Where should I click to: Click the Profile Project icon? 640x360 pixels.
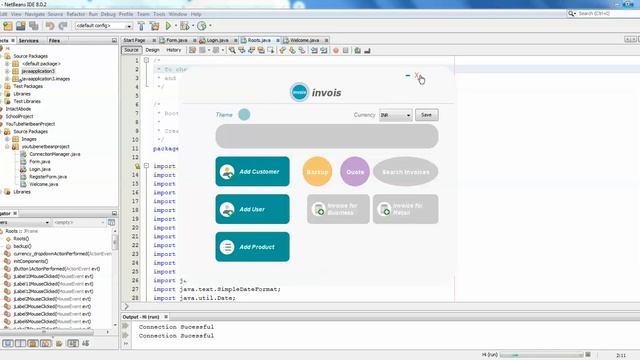coord(202,26)
